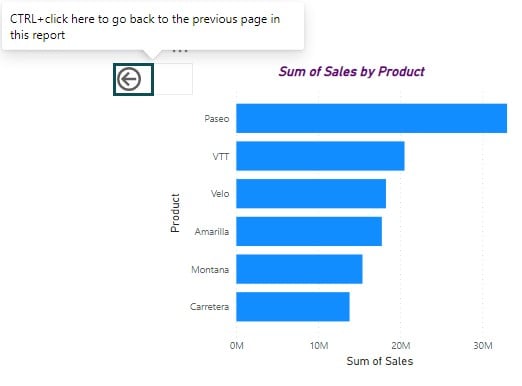The height and width of the screenshot is (386, 522).
Task: Open the three-dot more options menu
Action: (180, 51)
